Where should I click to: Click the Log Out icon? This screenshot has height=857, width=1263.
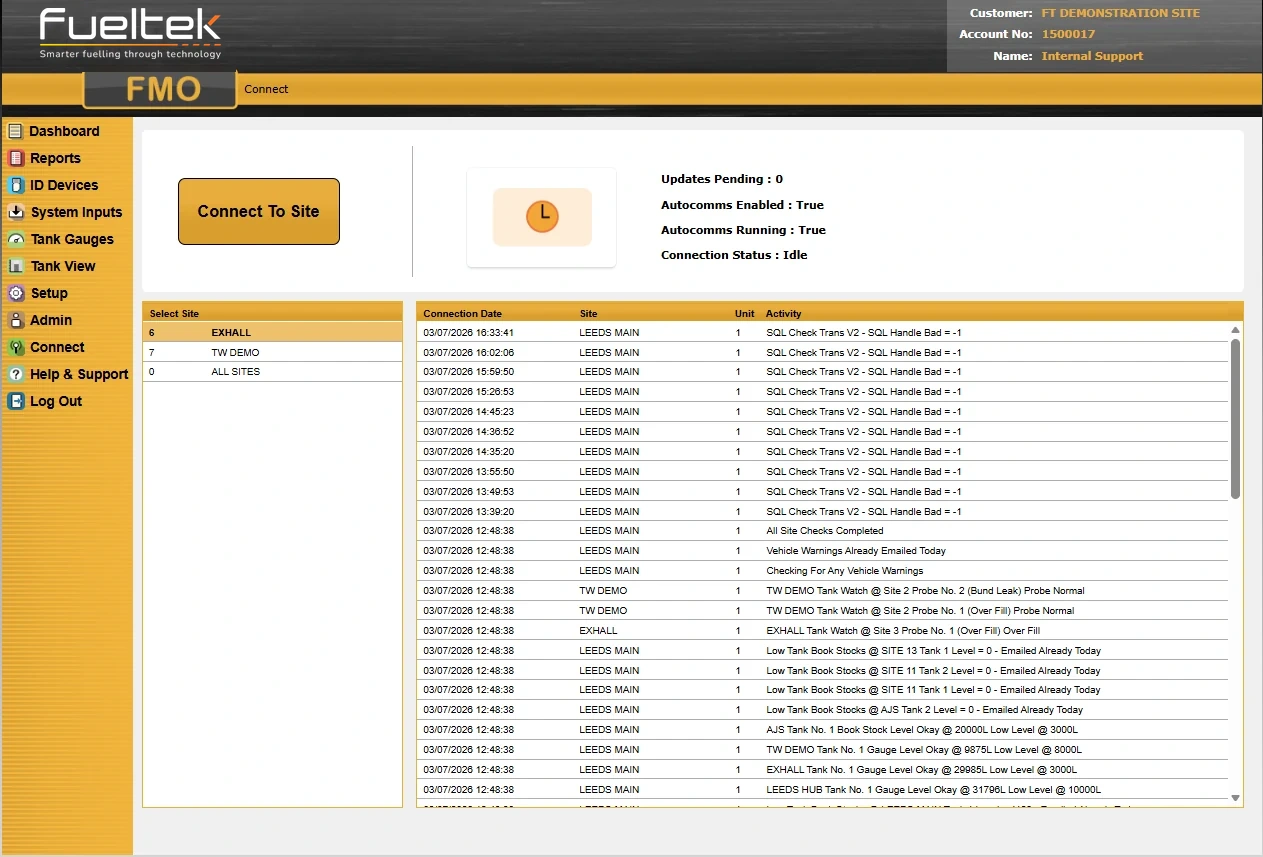click(15, 401)
